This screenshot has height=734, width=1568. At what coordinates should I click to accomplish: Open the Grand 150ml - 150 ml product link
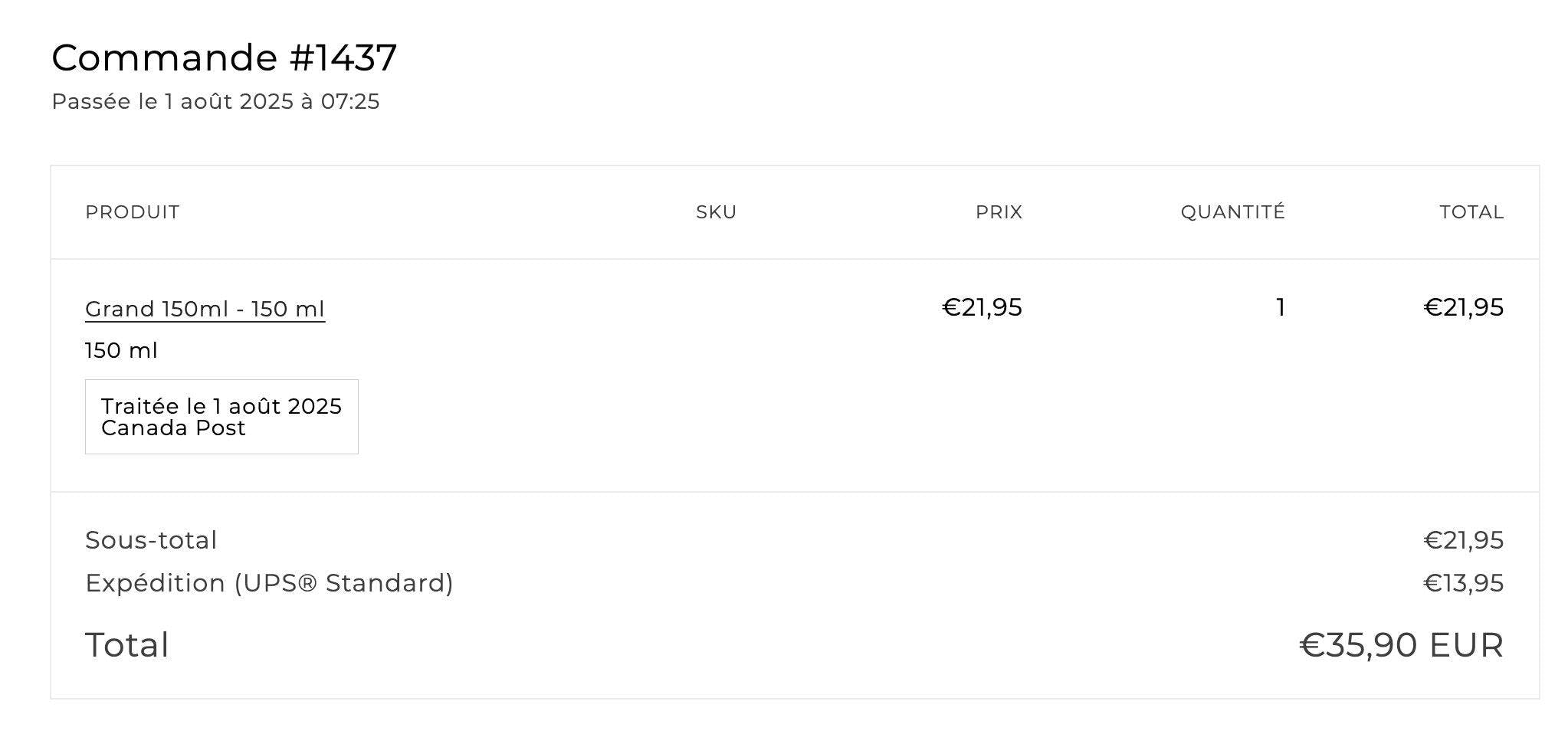205,309
